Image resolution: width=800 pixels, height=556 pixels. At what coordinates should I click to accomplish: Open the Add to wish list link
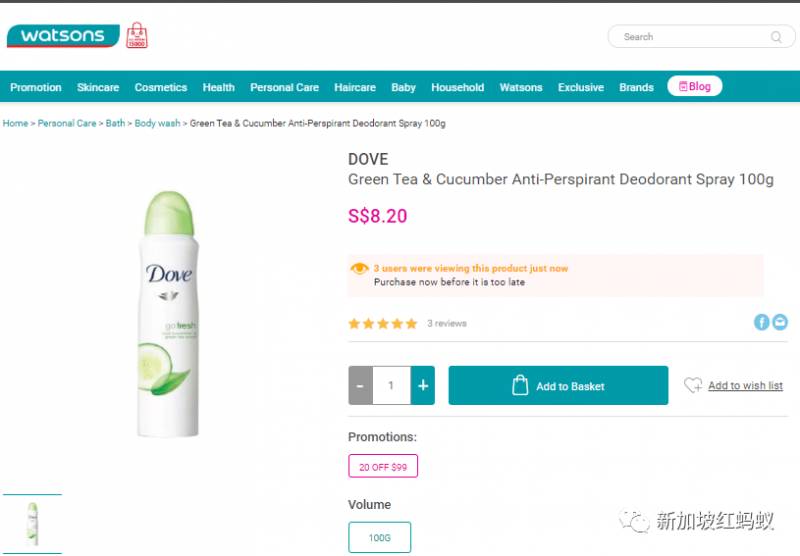(x=745, y=386)
